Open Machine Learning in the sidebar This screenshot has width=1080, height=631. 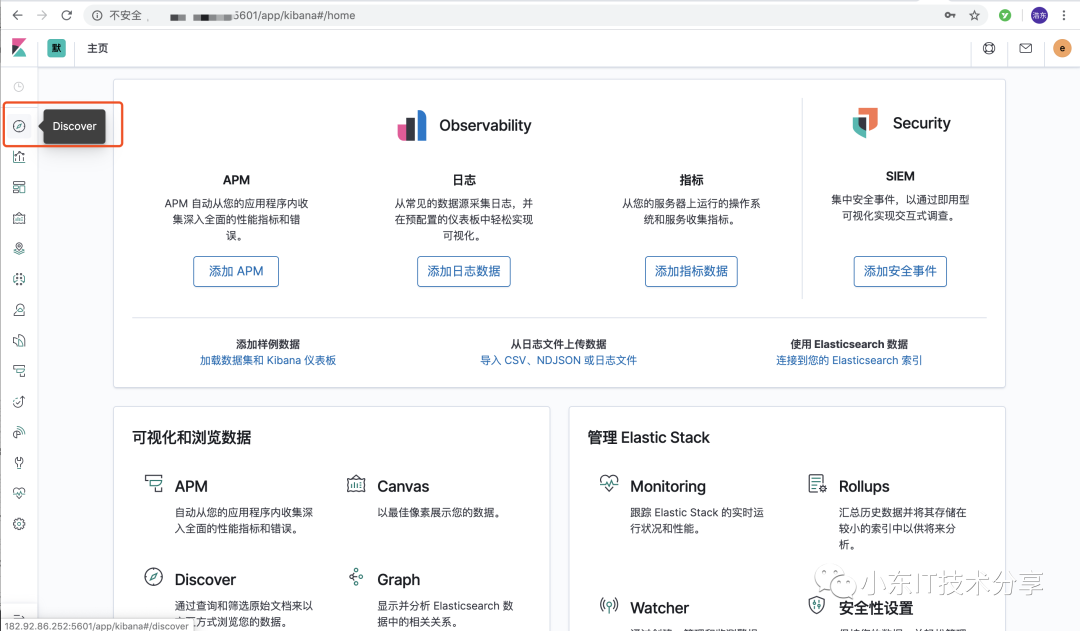(x=19, y=279)
